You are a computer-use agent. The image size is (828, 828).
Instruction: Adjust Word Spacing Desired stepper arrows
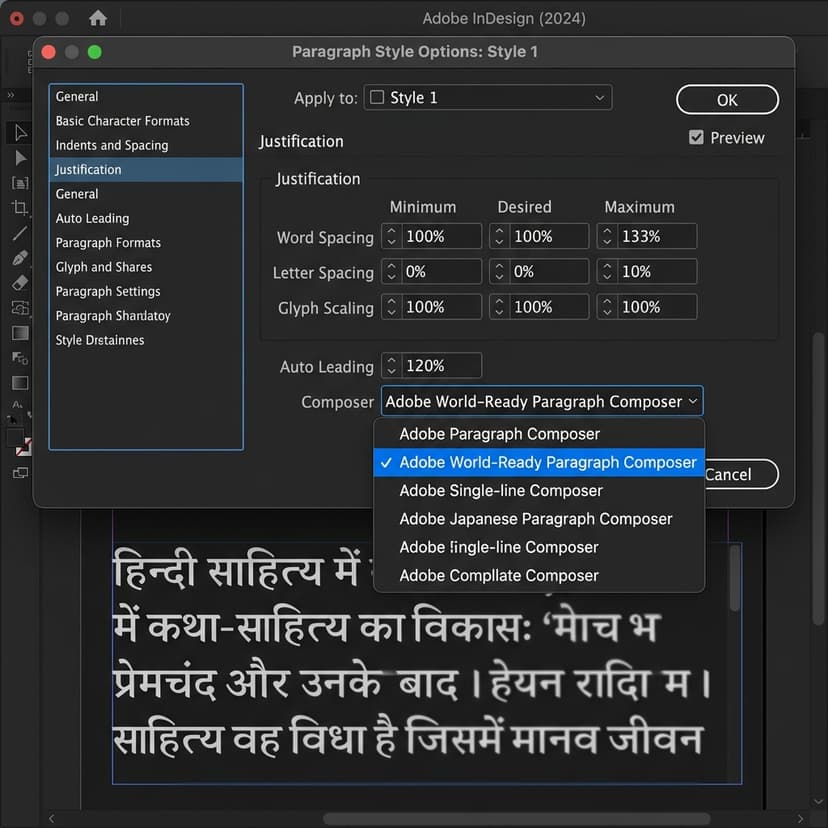(x=499, y=236)
